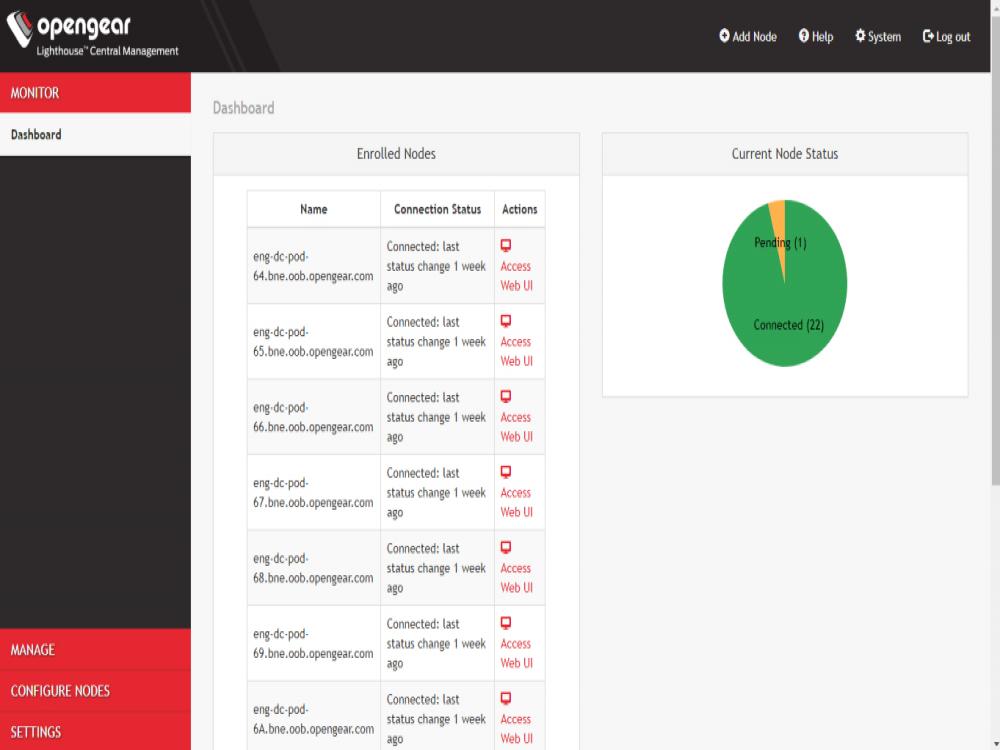Open the System menu text
This screenshot has width=1000, height=750.
coord(884,37)
